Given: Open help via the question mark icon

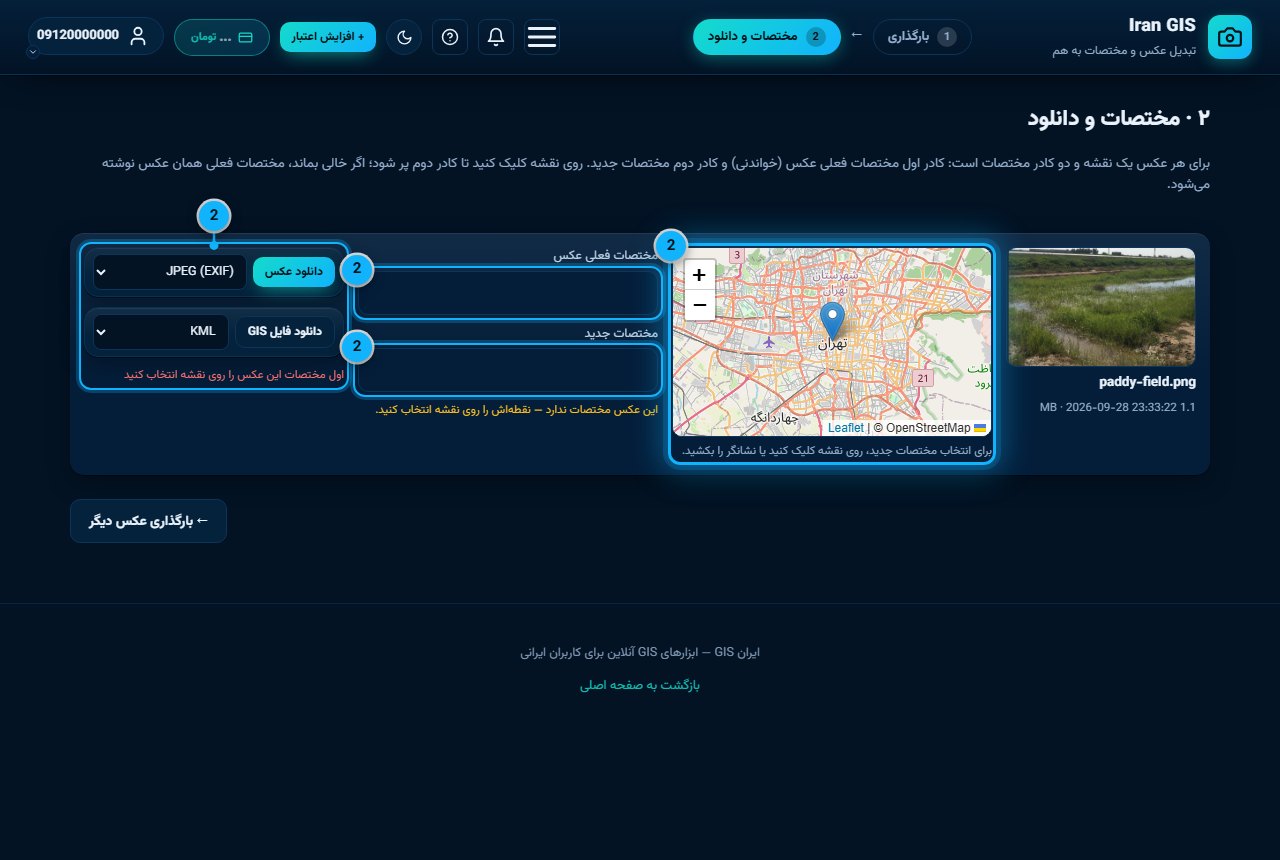Looking at the screenshot, I should click(450, 37).
